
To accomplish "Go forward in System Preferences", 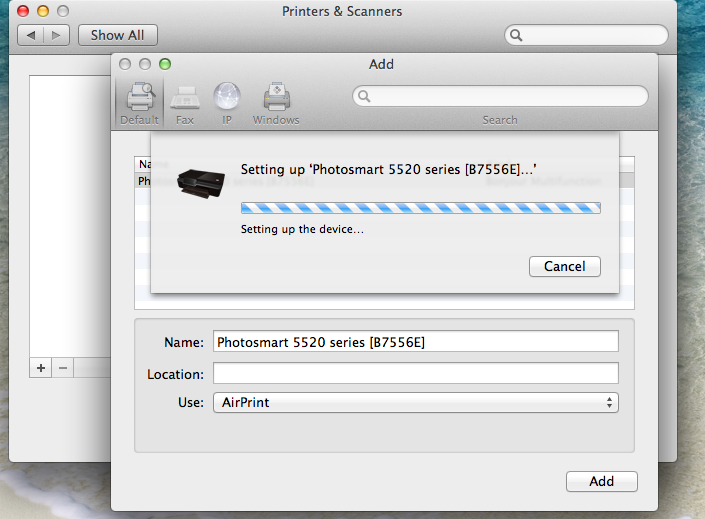I will (x=56, y=35).
